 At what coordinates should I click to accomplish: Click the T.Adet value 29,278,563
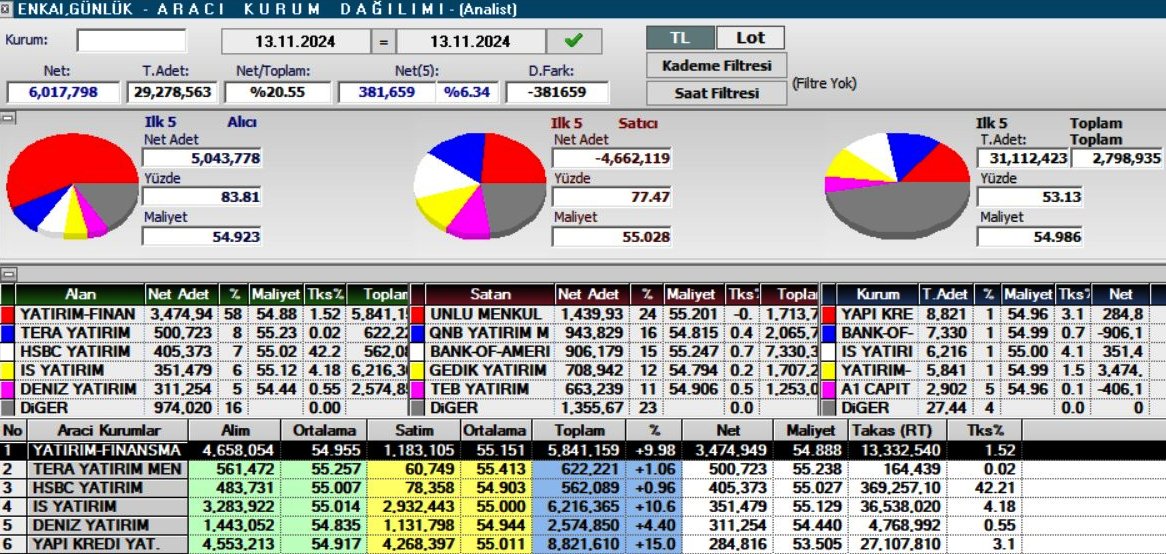[173, 92]
